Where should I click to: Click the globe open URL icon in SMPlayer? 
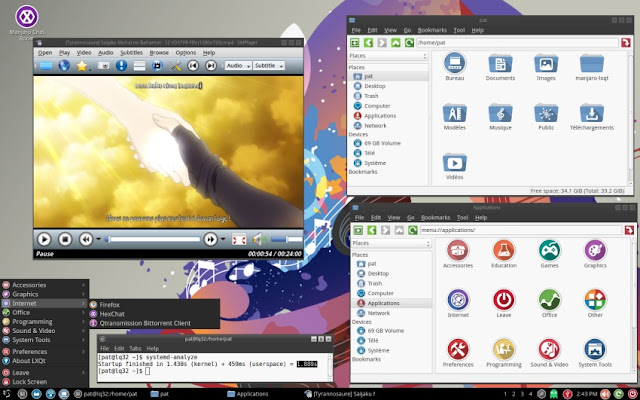[x=64, y=66]
